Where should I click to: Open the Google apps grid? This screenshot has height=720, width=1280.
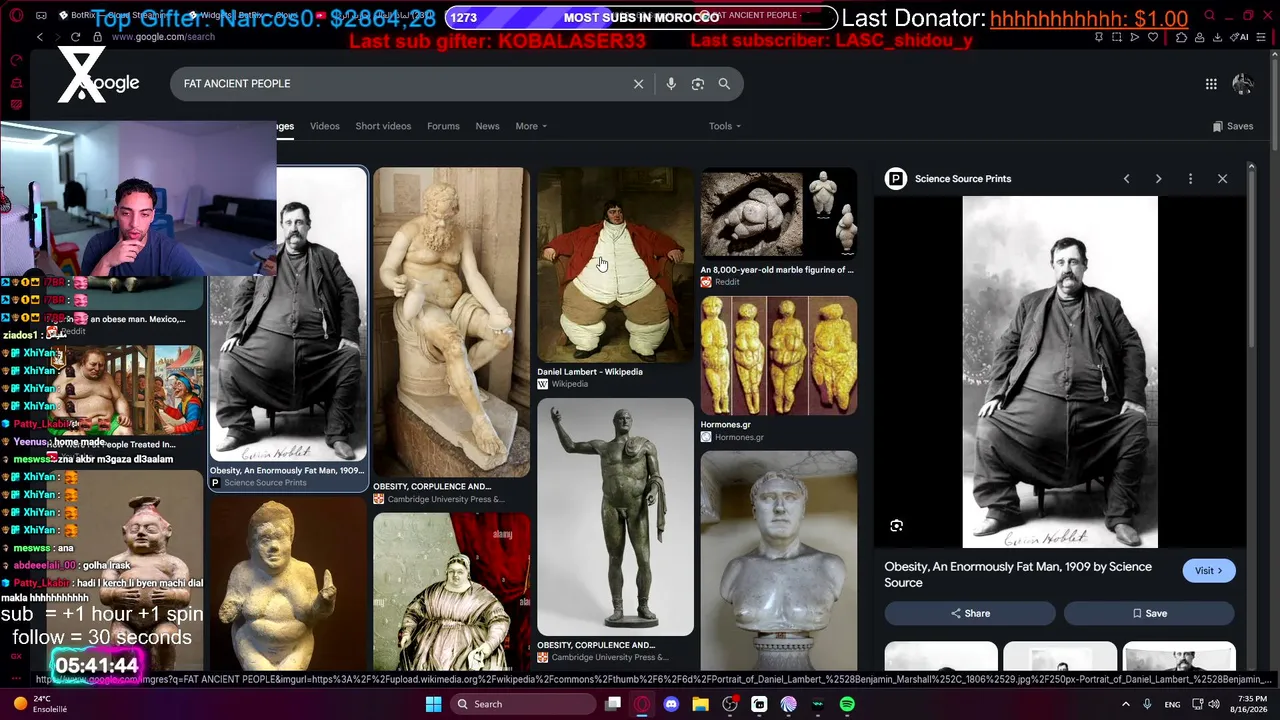[x=1211, y=84]
